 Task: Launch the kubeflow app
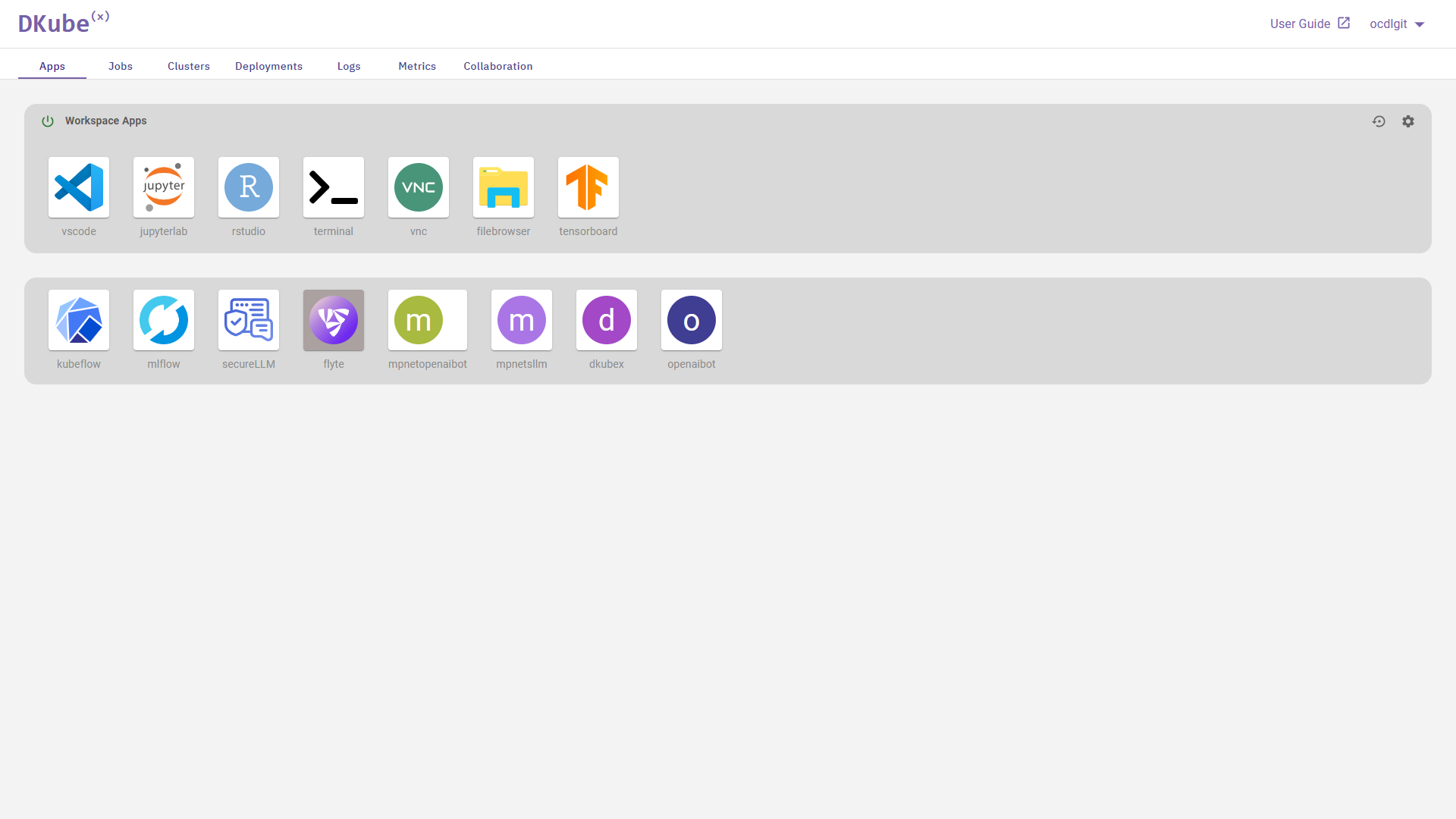pos(79,320)
